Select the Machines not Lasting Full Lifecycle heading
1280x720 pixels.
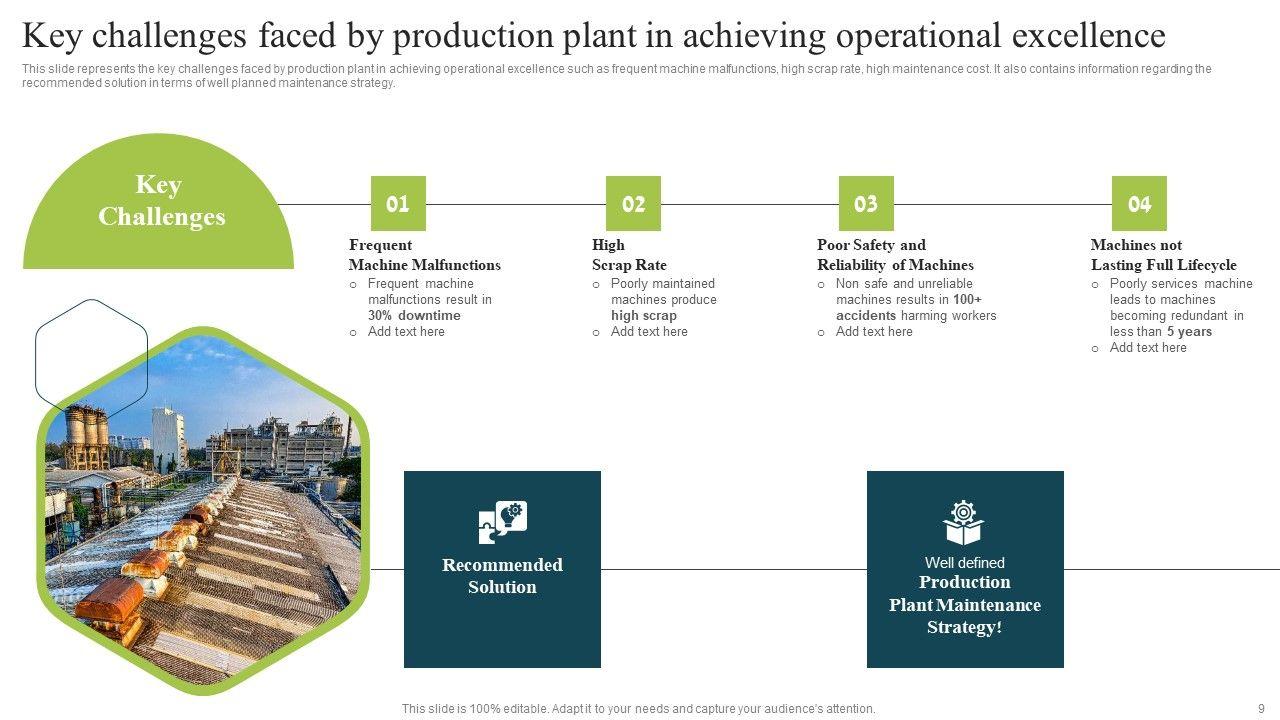[1163, 255]
